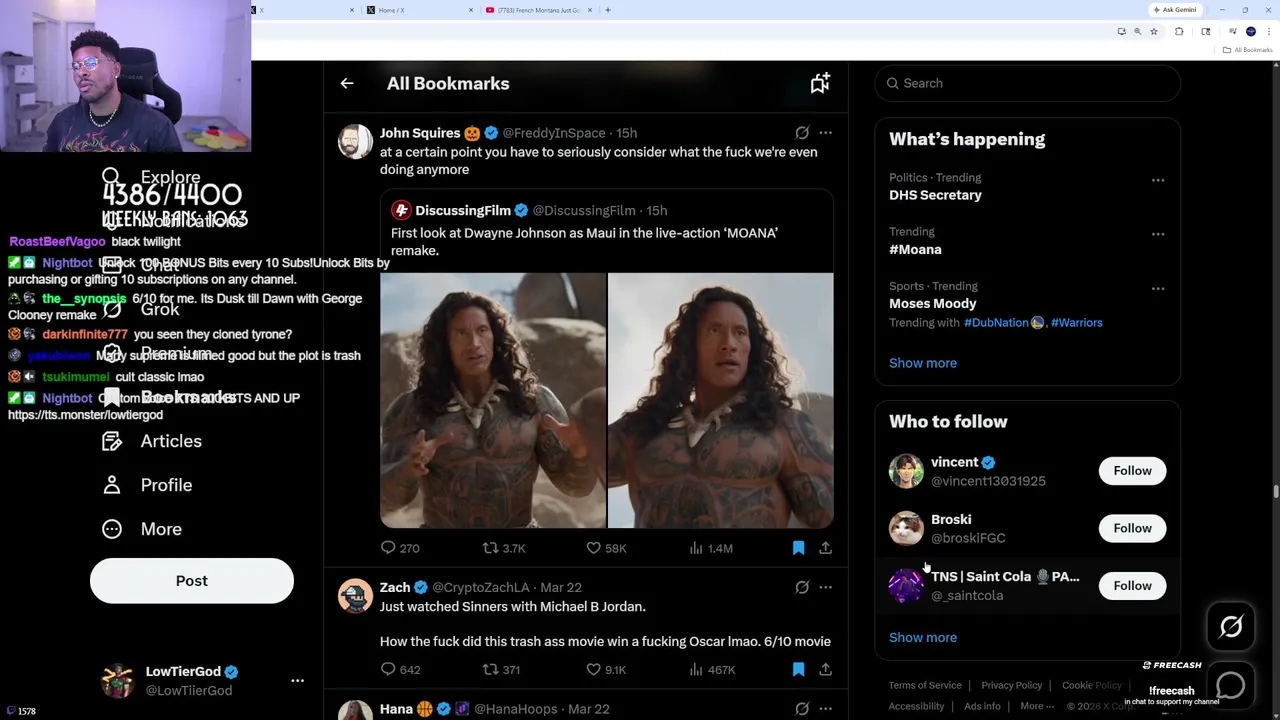Open the DHS Secretary trending topic
Screen dimensions: 1280x720
click(x=935, y=196)
